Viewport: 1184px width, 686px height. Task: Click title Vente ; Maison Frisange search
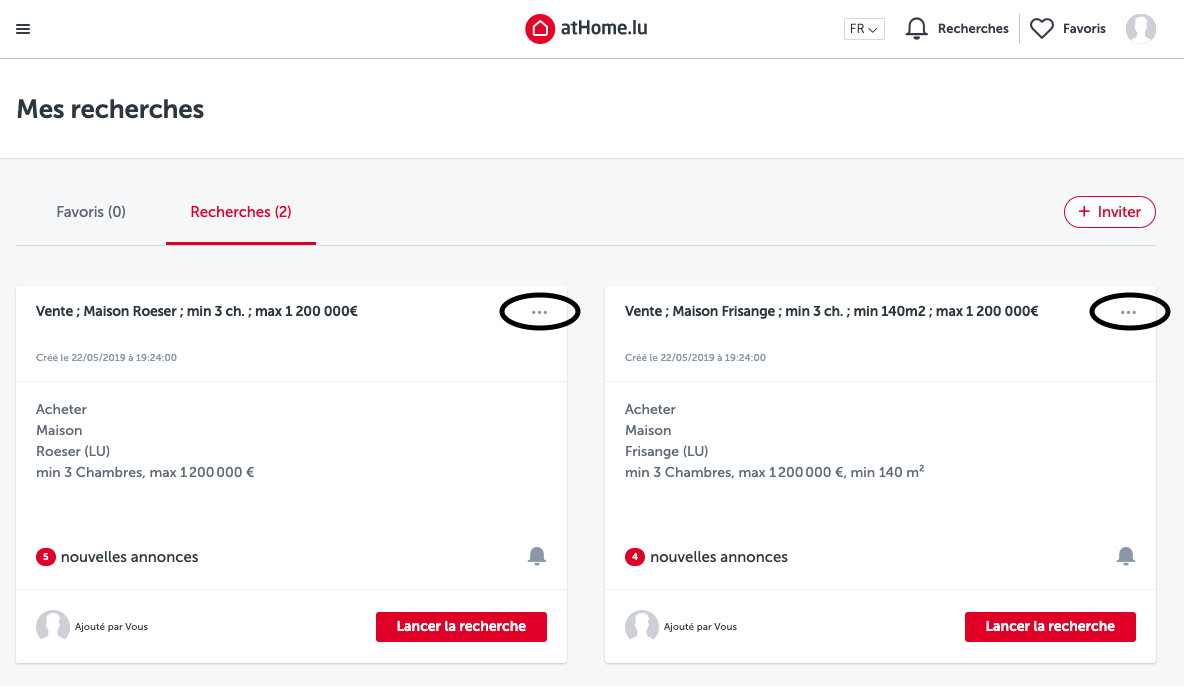click(831, 311)
